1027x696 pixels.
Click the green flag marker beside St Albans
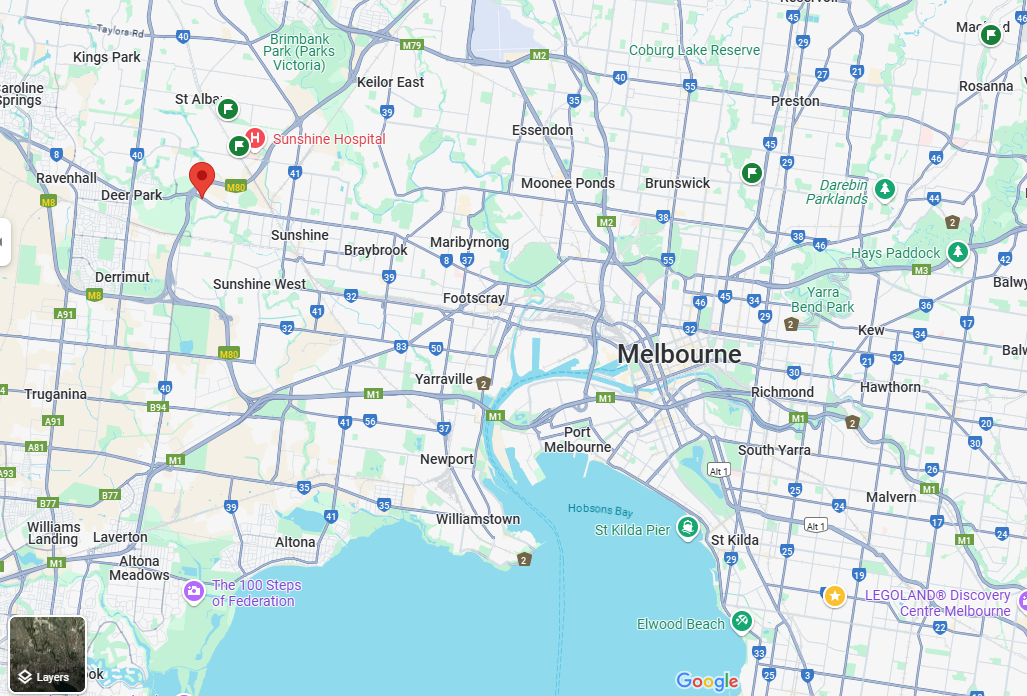tap(228, 109)
